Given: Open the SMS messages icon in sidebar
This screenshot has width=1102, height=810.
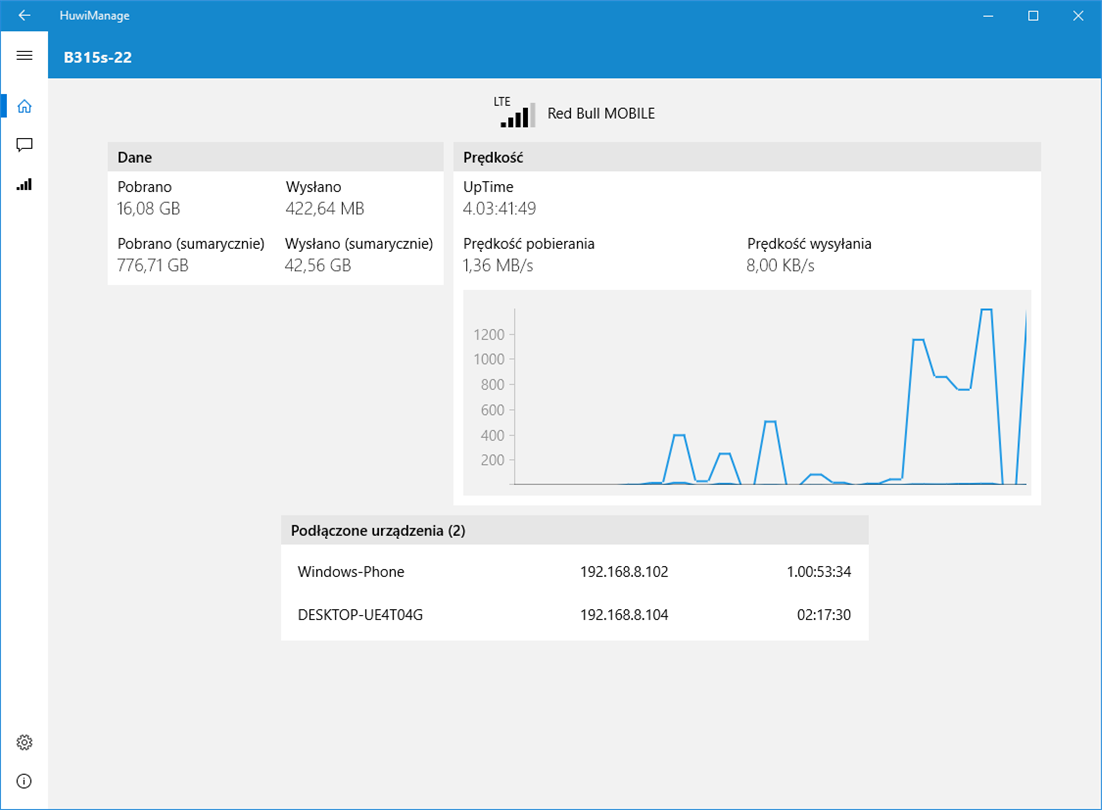Looking at the screenshot, I should pyautogui.click(x=24, y=145).
